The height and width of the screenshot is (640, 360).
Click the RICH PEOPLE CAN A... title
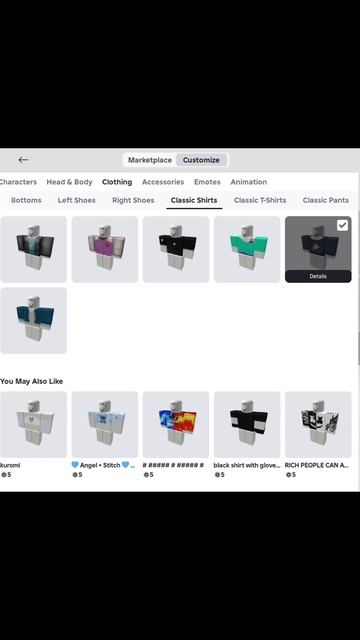click(317, 465)
